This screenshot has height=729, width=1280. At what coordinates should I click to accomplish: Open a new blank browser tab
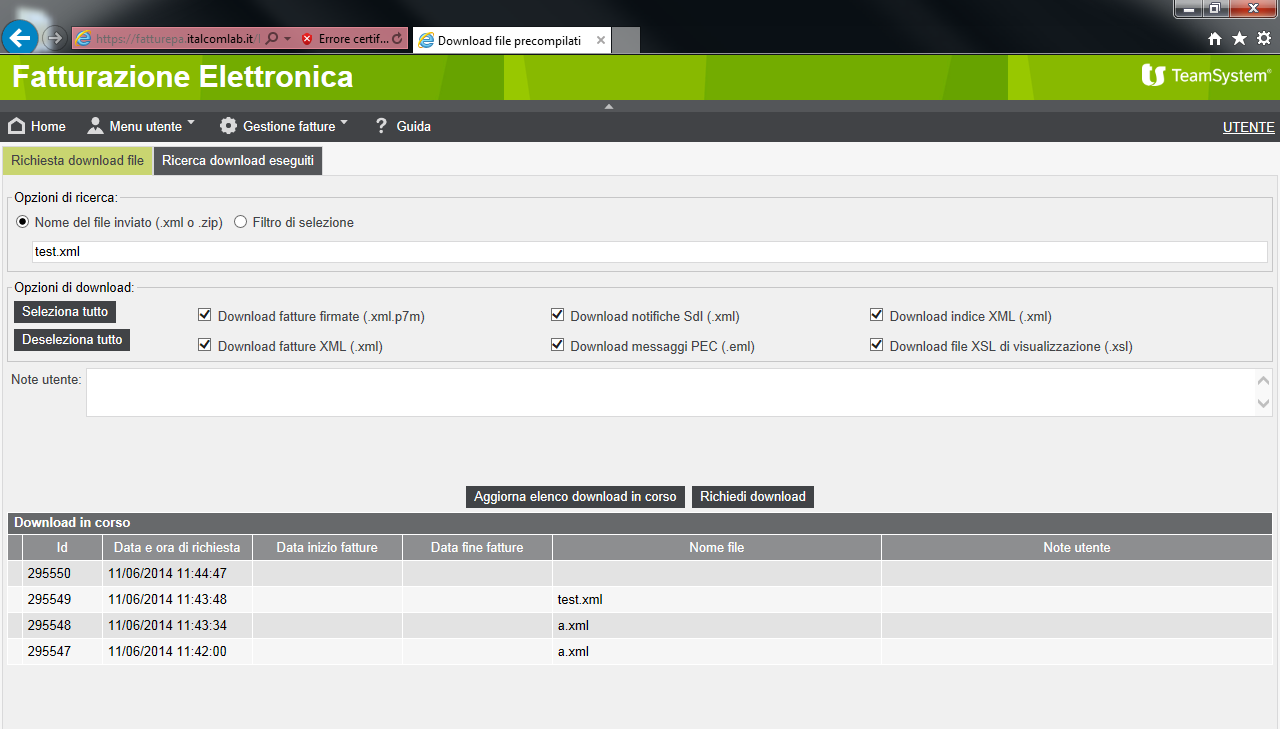point(626,41)
